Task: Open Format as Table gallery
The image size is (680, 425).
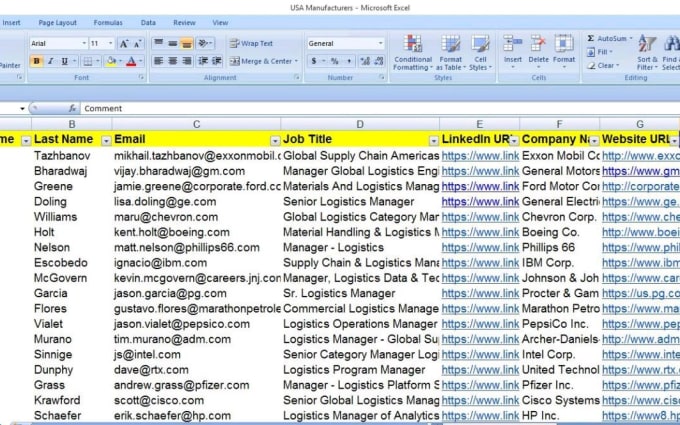Action: [x=451, y=53]
